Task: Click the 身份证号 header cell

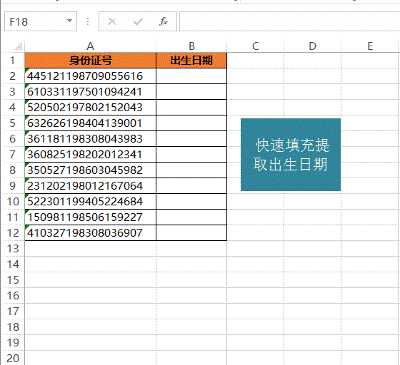Action: click(x=90, y=60)
